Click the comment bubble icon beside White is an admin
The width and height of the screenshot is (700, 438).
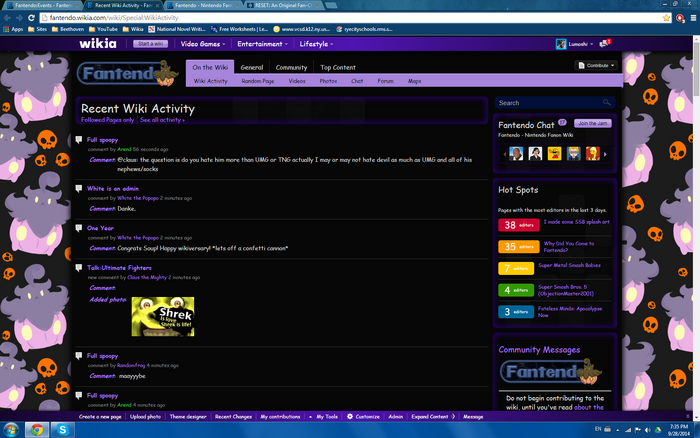79,188
